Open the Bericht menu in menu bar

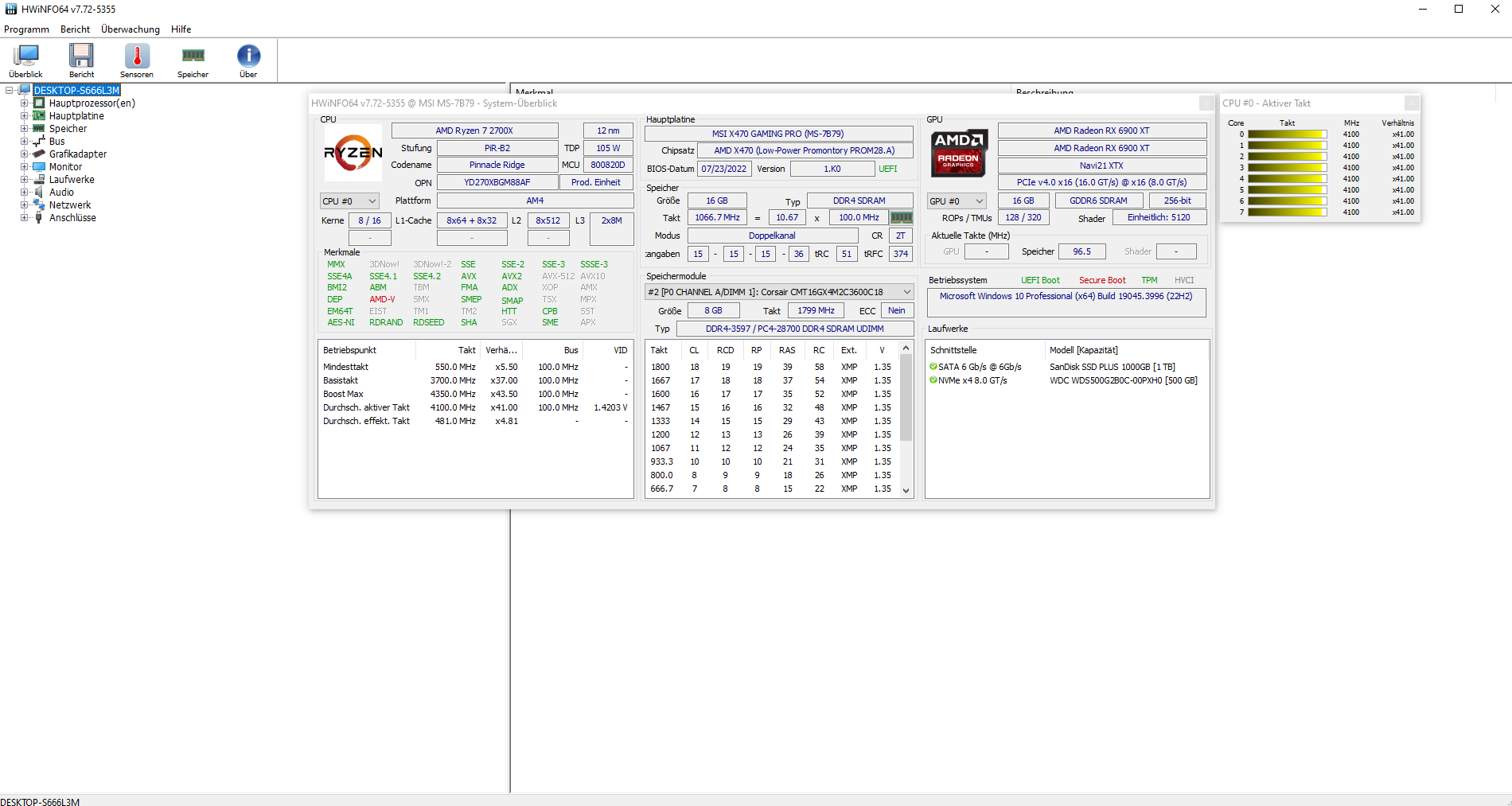(76, 29)
